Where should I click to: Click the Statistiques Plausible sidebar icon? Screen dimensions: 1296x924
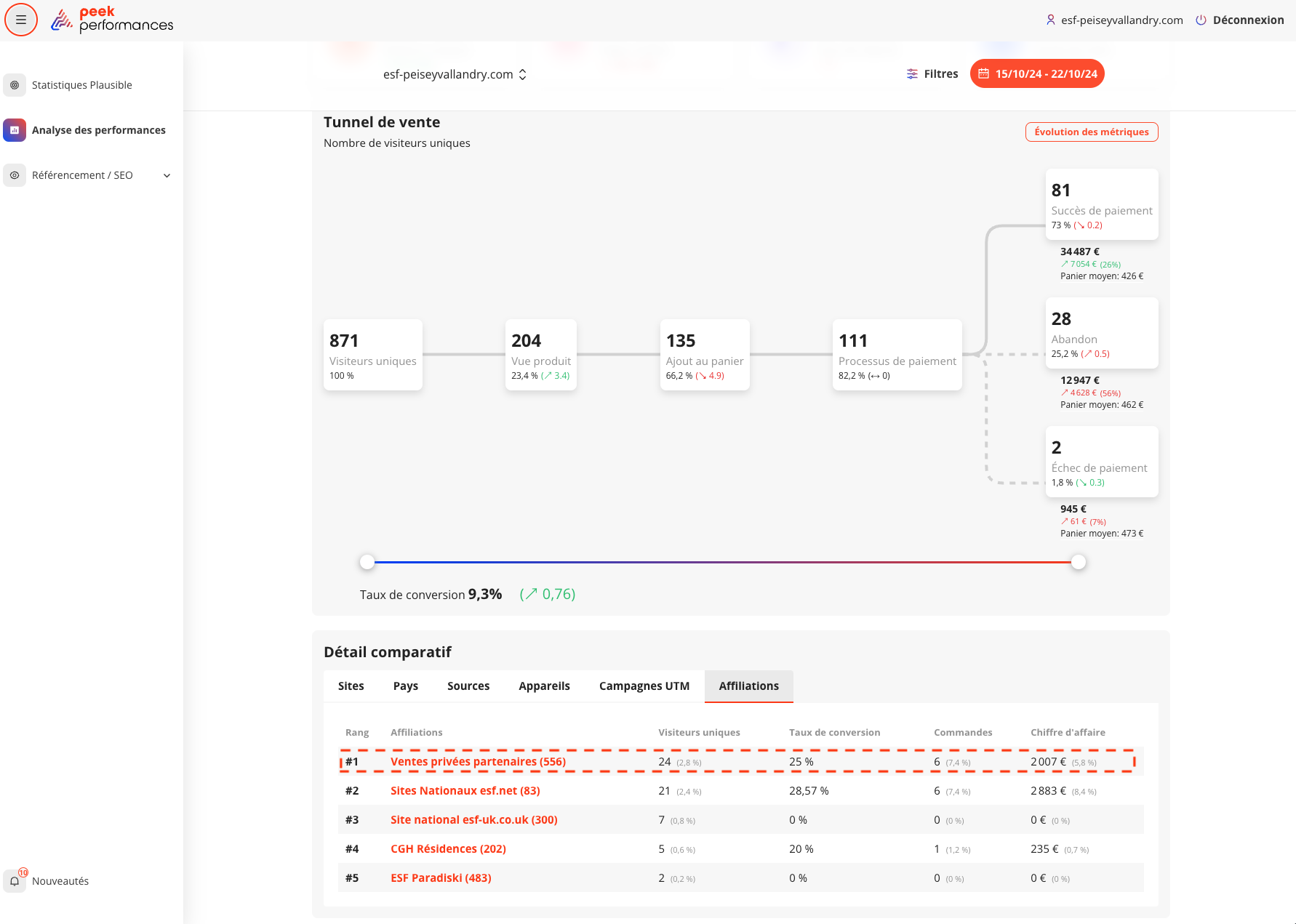pos(15,85)
